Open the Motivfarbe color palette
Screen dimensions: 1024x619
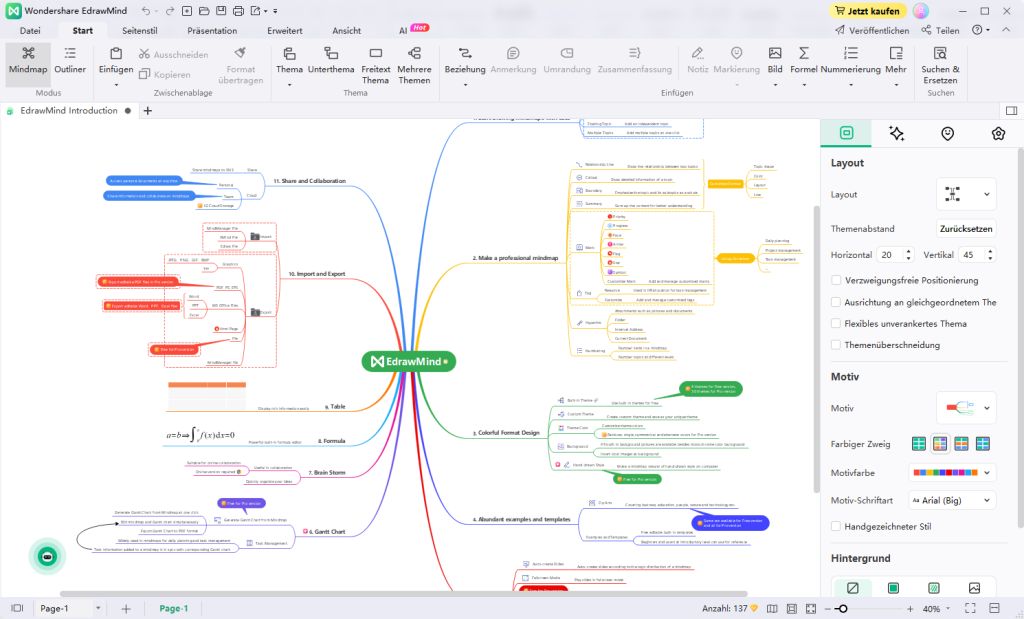pyautogui.click(x=951, y=471)
